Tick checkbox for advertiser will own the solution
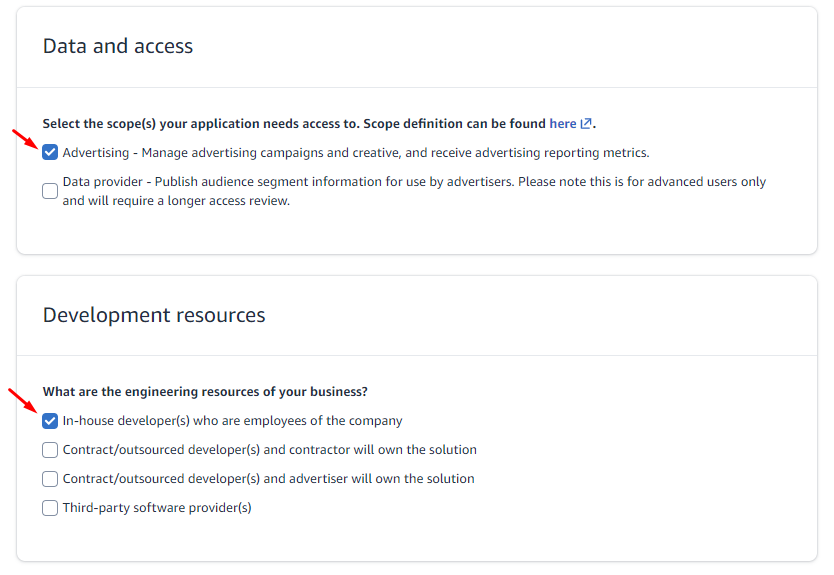 point(50,479)
